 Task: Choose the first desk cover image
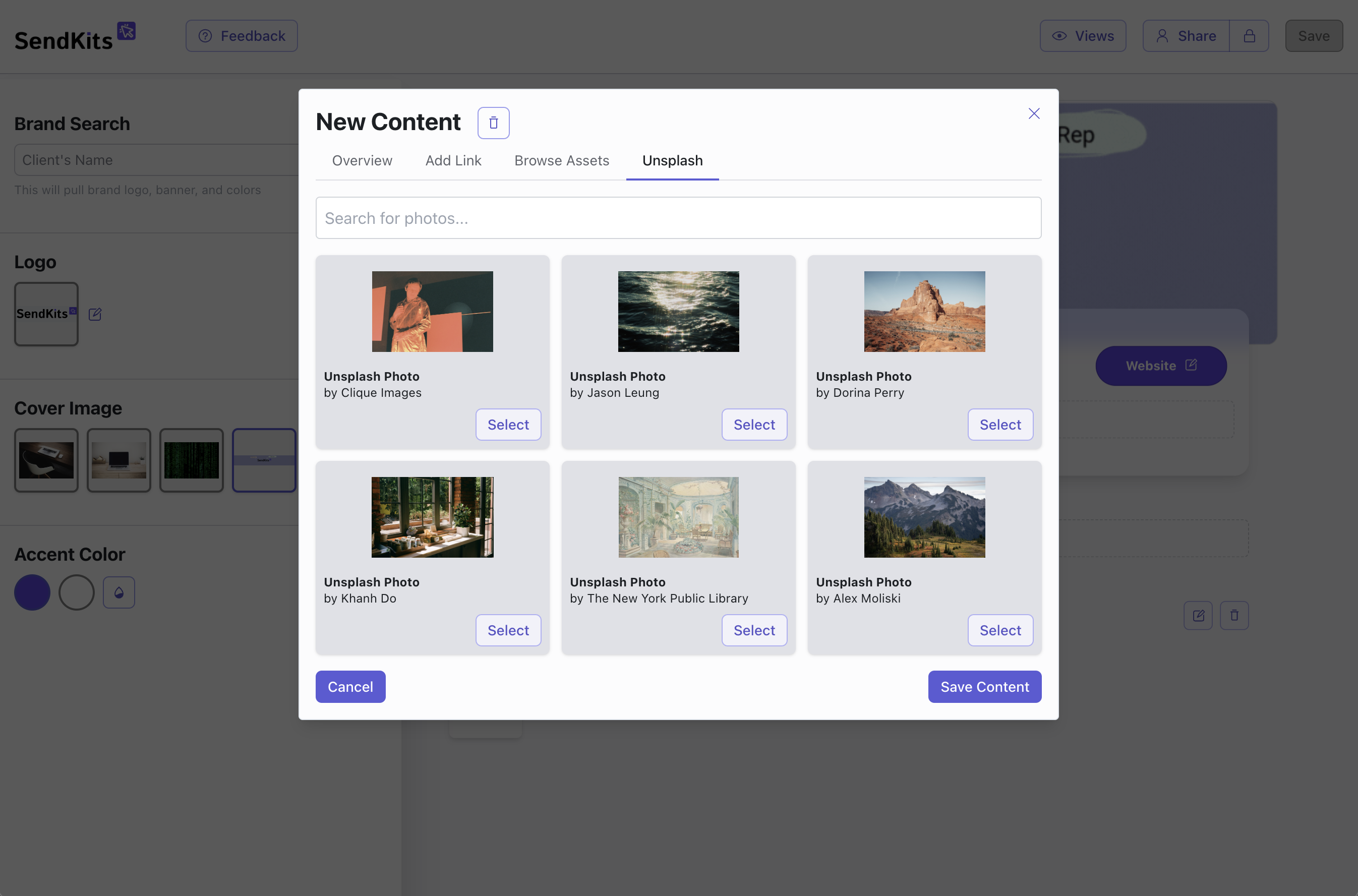(x=46, y=460)
